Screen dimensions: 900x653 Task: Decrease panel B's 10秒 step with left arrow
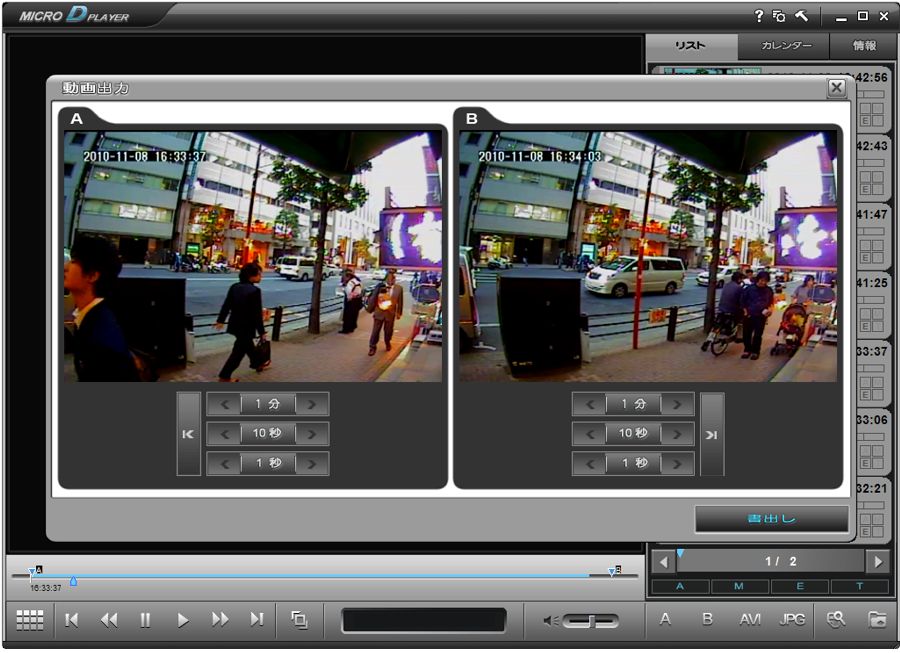click(x=589, y=434)
